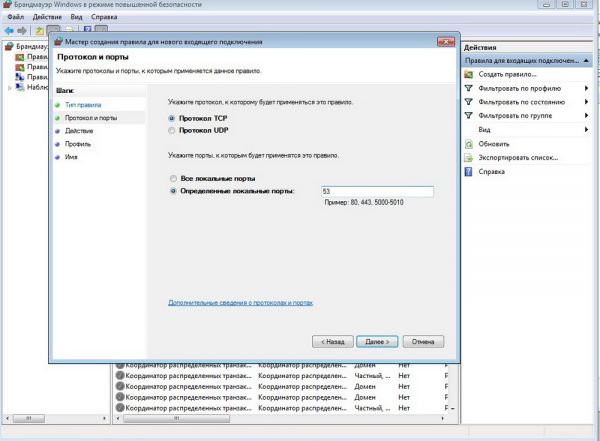Open Дополнительные сведения о протоколах и портах link
The image size is (600, 441).
click(x=240, y=303)
